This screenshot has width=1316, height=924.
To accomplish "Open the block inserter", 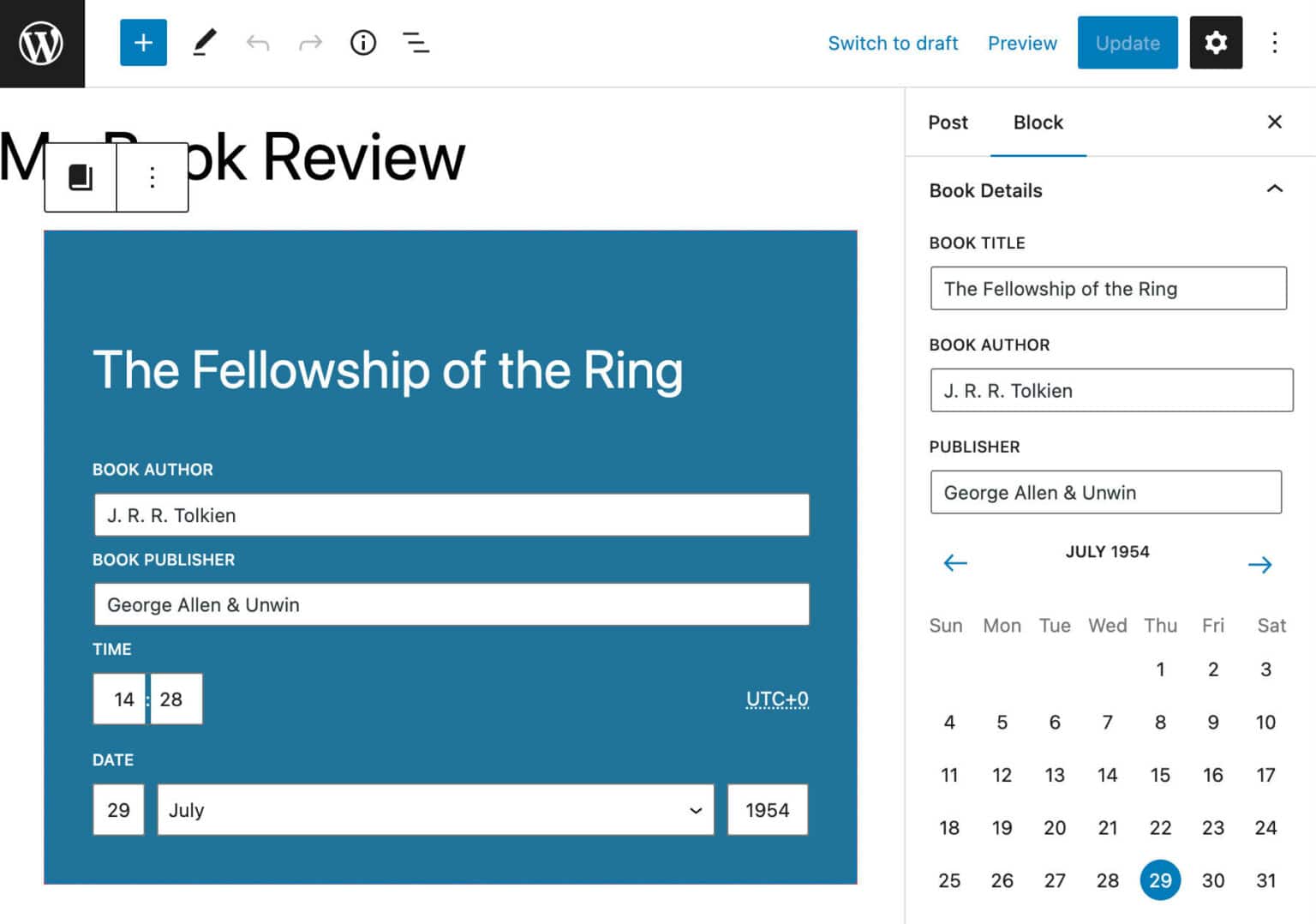I will click(142, 42).
